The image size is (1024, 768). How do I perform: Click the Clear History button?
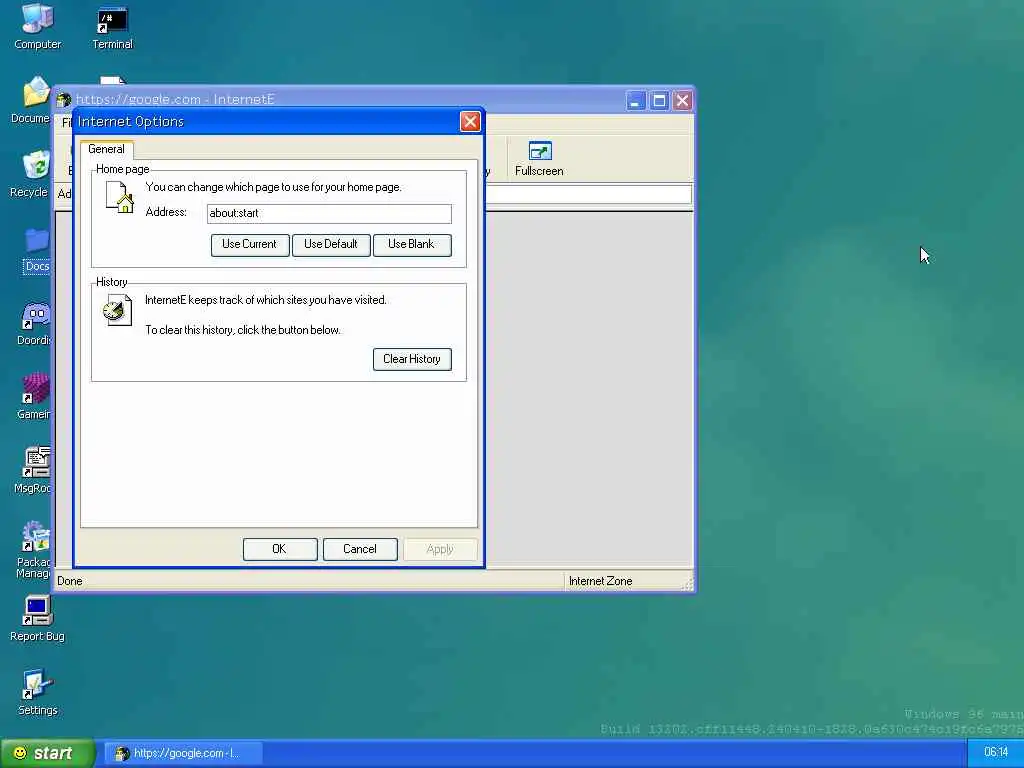point(412,359)
